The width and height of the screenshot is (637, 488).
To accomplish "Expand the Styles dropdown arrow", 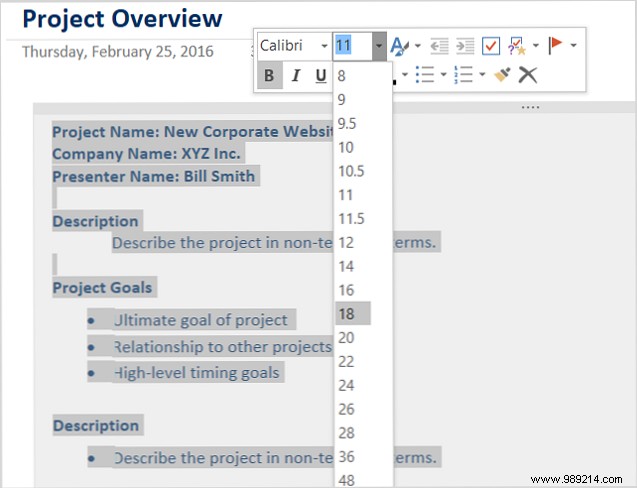I will pyautogui.click(x=418, y=46).
